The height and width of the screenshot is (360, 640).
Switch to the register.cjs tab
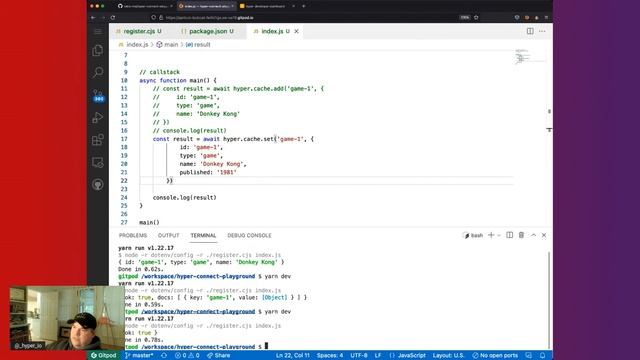pos(139,31)
